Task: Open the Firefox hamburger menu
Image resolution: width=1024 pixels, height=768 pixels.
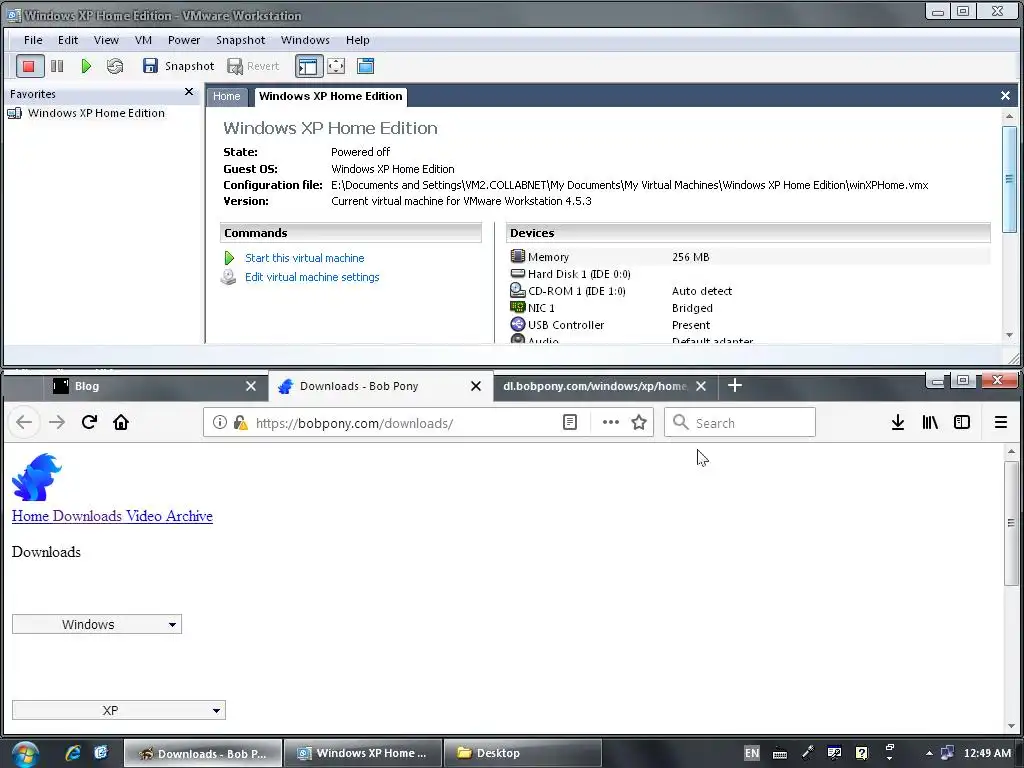Action: pyautogui.click(x=1000, y=423)
